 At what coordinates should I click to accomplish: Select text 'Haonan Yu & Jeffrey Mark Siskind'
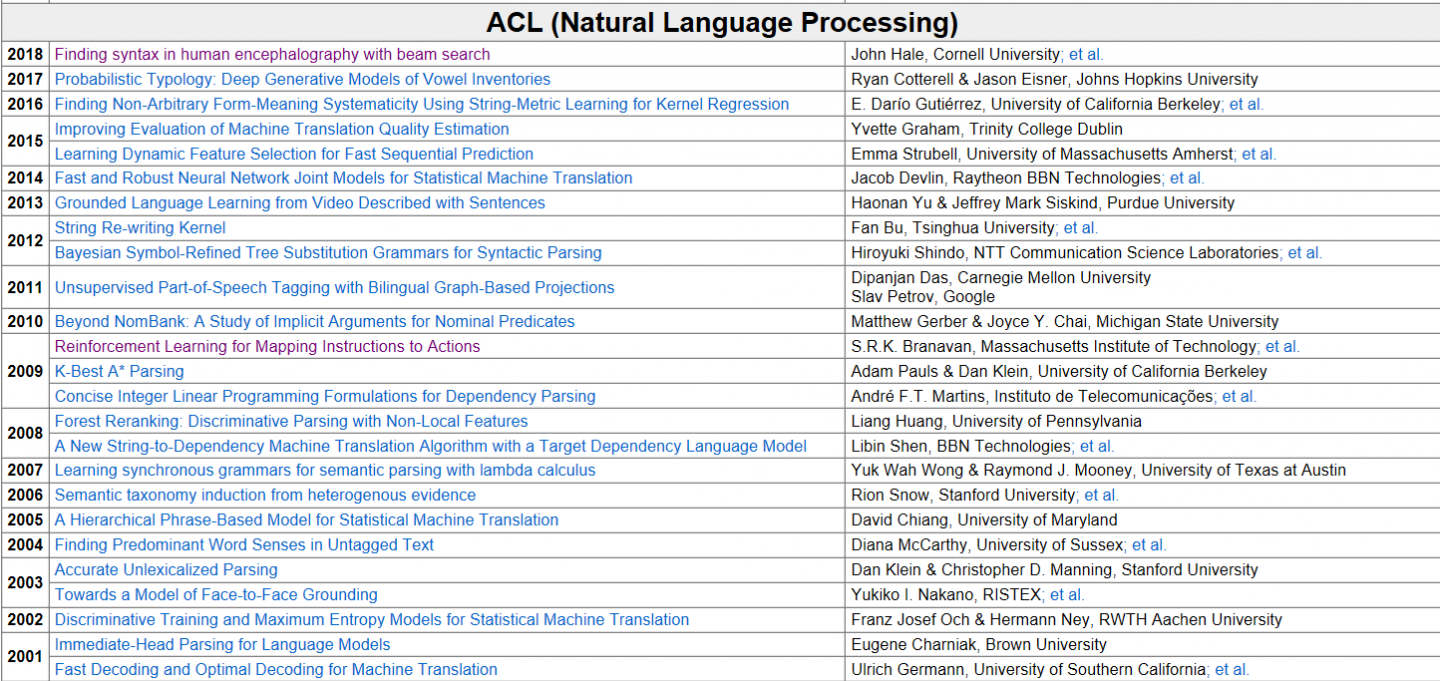pyautogui.click(x=974, y=203)
